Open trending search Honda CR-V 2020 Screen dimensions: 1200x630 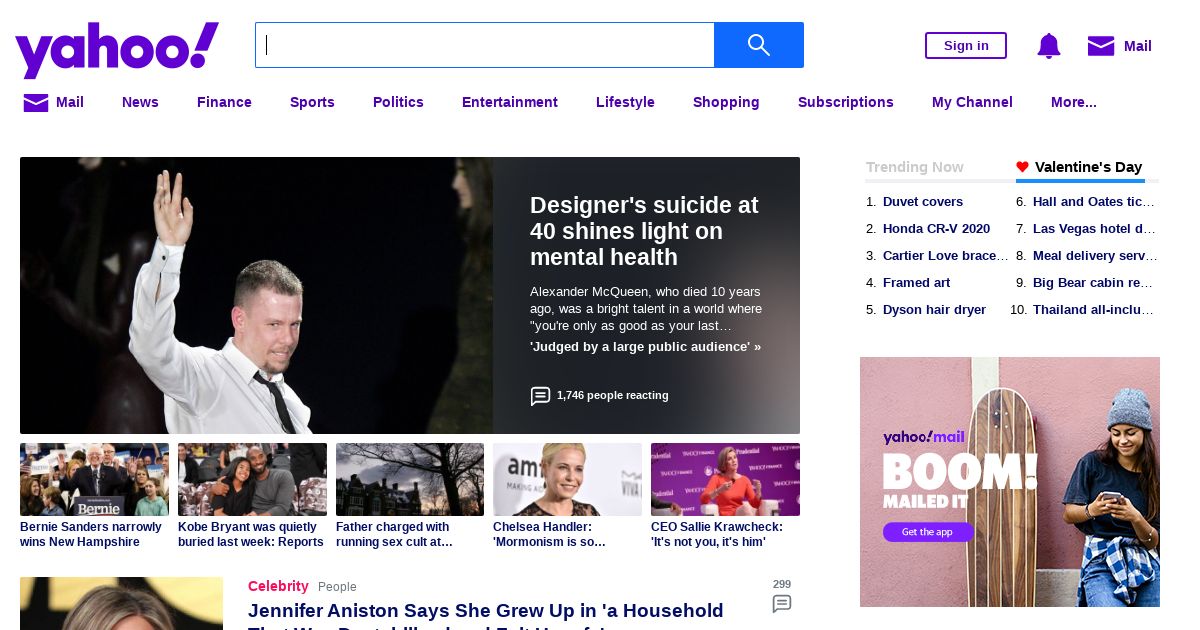(936, 229)
